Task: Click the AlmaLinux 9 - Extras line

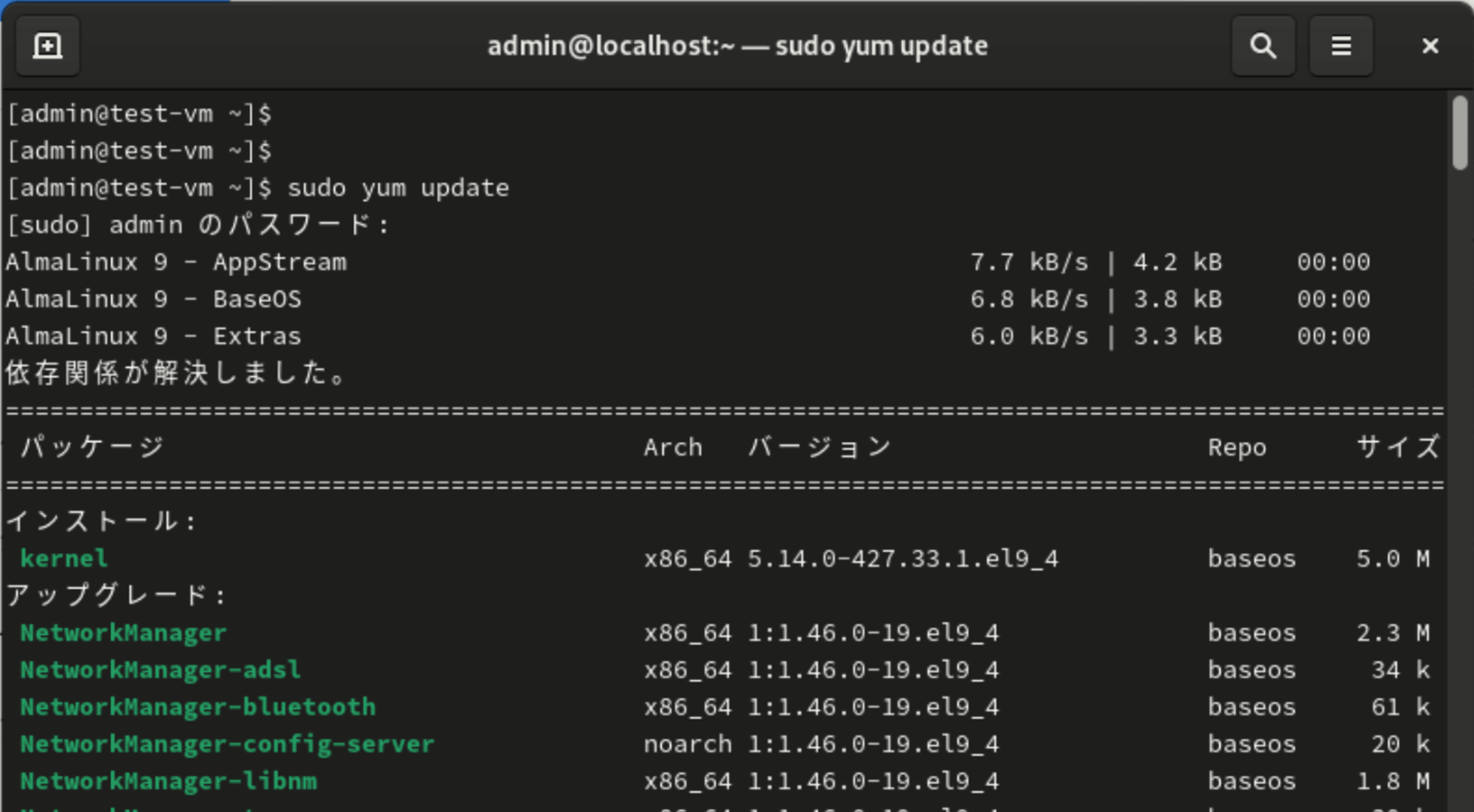Action: (688, 336)
